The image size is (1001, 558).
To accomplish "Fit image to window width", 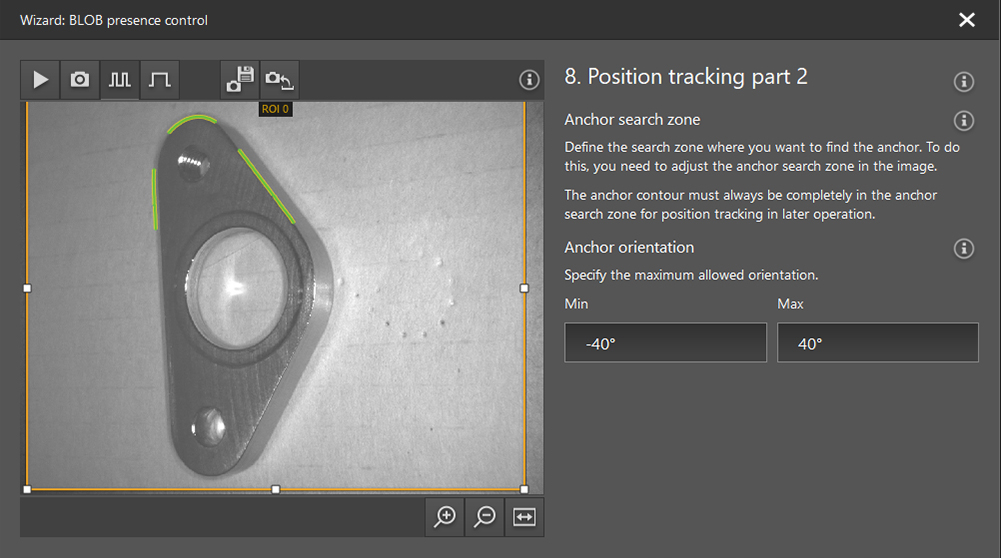I will coord(525,516).
